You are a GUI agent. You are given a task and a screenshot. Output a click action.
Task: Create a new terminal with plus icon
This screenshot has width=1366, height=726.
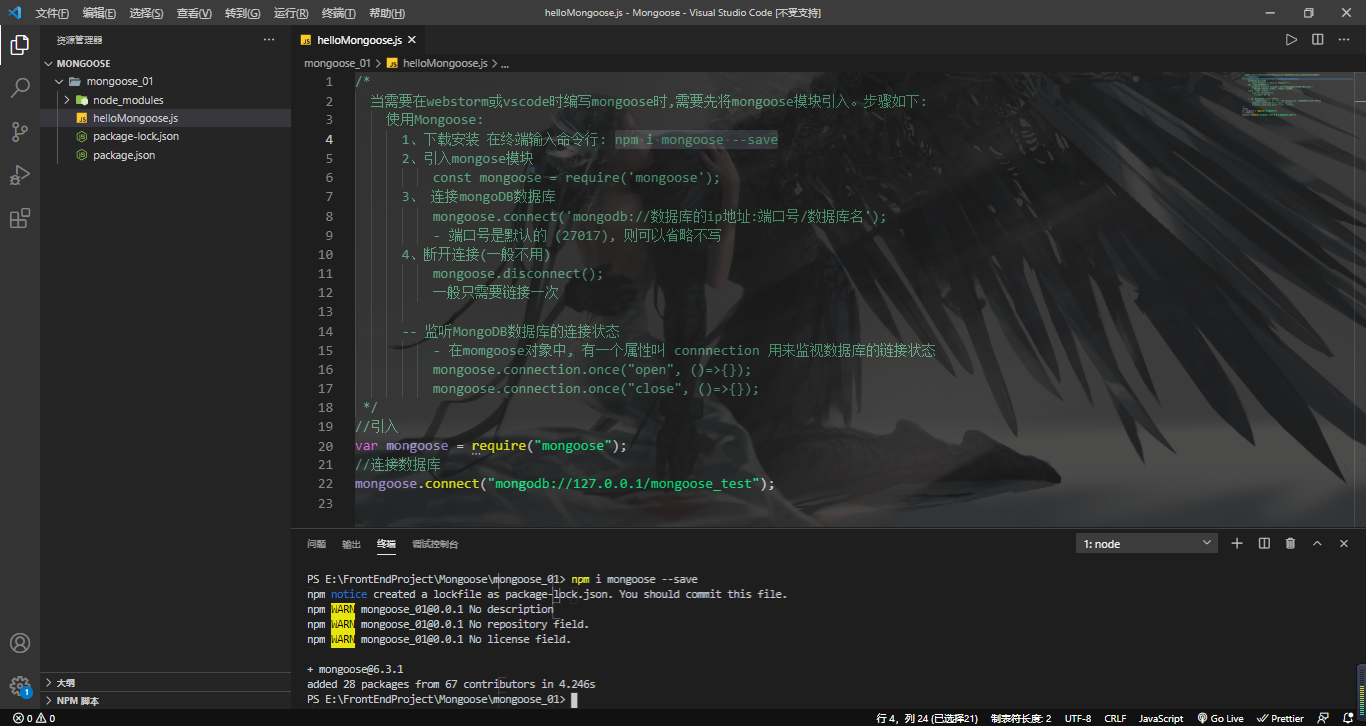click(1237, 543)
